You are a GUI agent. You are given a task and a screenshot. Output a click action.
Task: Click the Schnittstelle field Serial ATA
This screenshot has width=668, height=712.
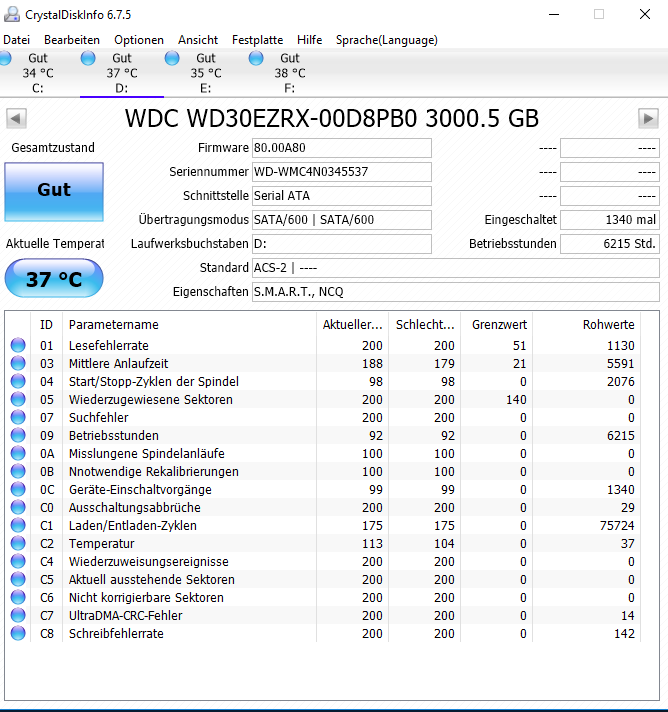(341, 196)
